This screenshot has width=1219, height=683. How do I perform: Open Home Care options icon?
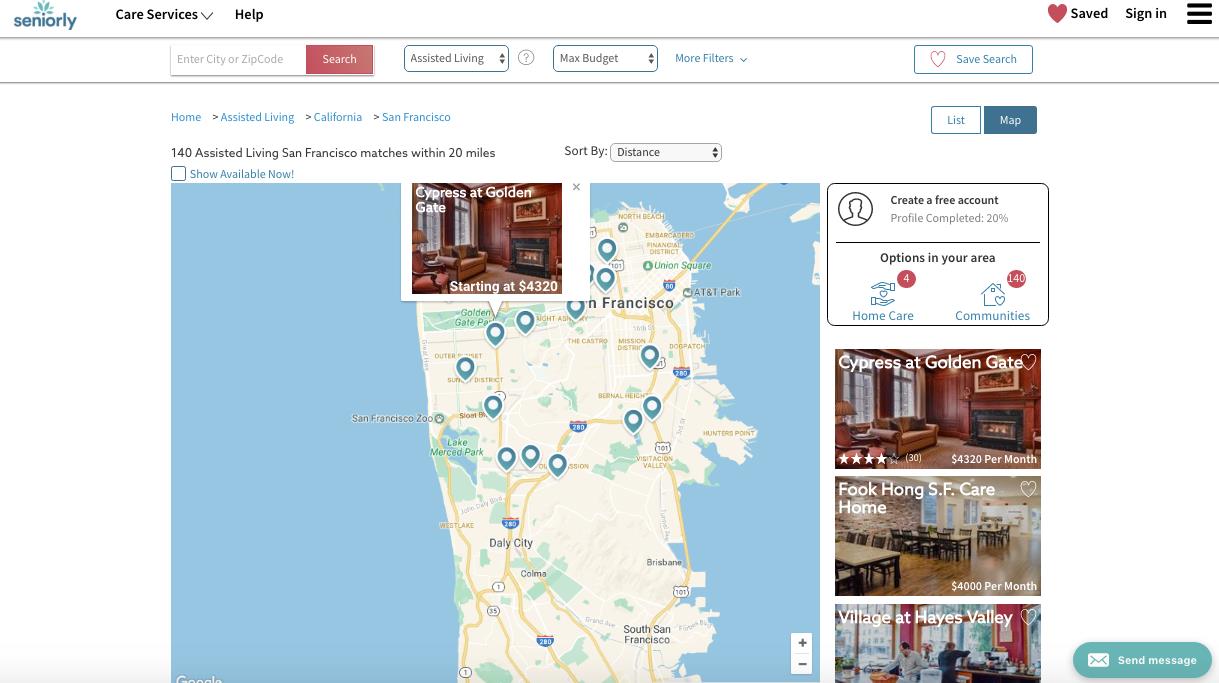883,294
